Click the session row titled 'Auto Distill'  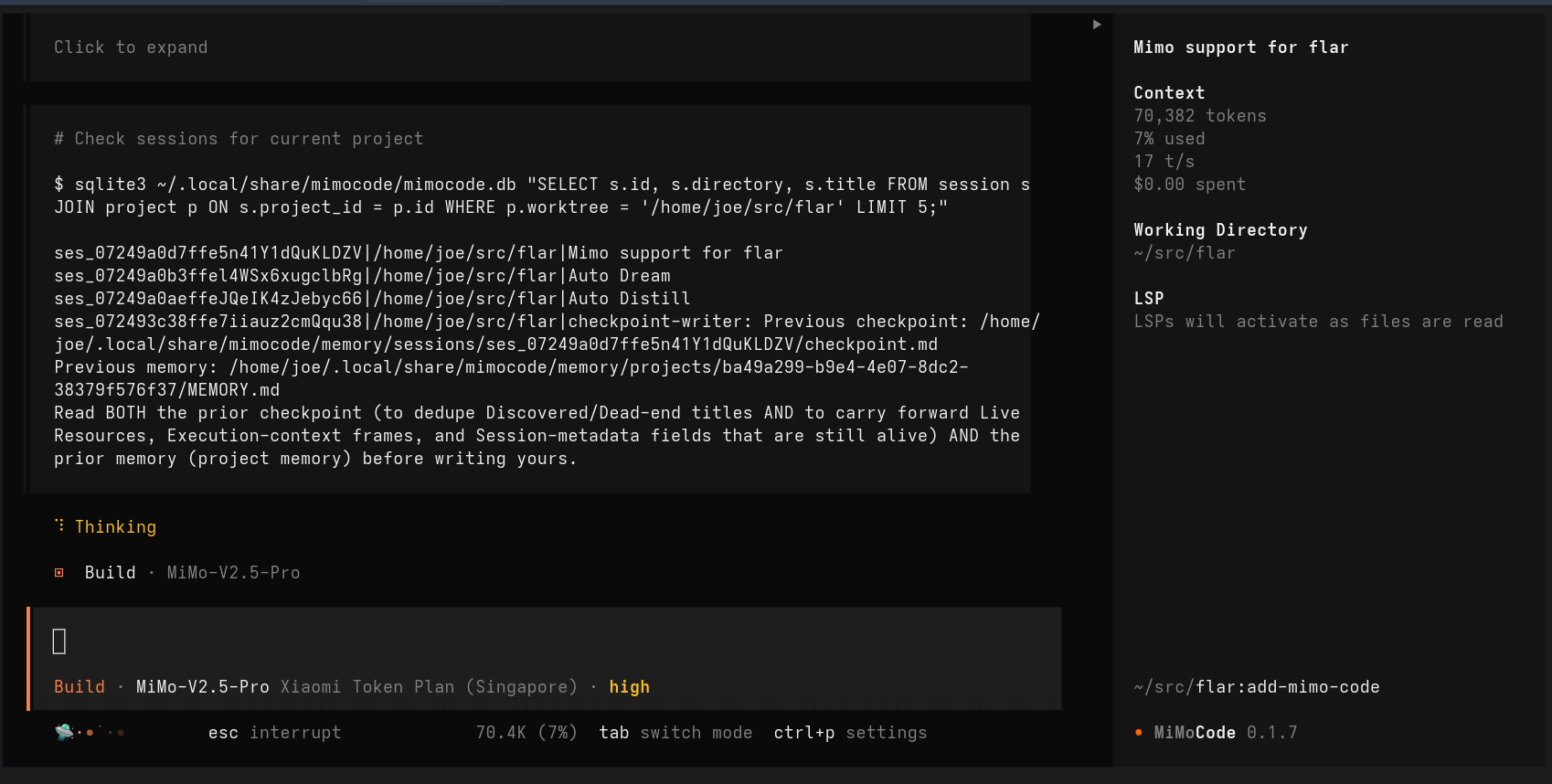coord(372,299)
